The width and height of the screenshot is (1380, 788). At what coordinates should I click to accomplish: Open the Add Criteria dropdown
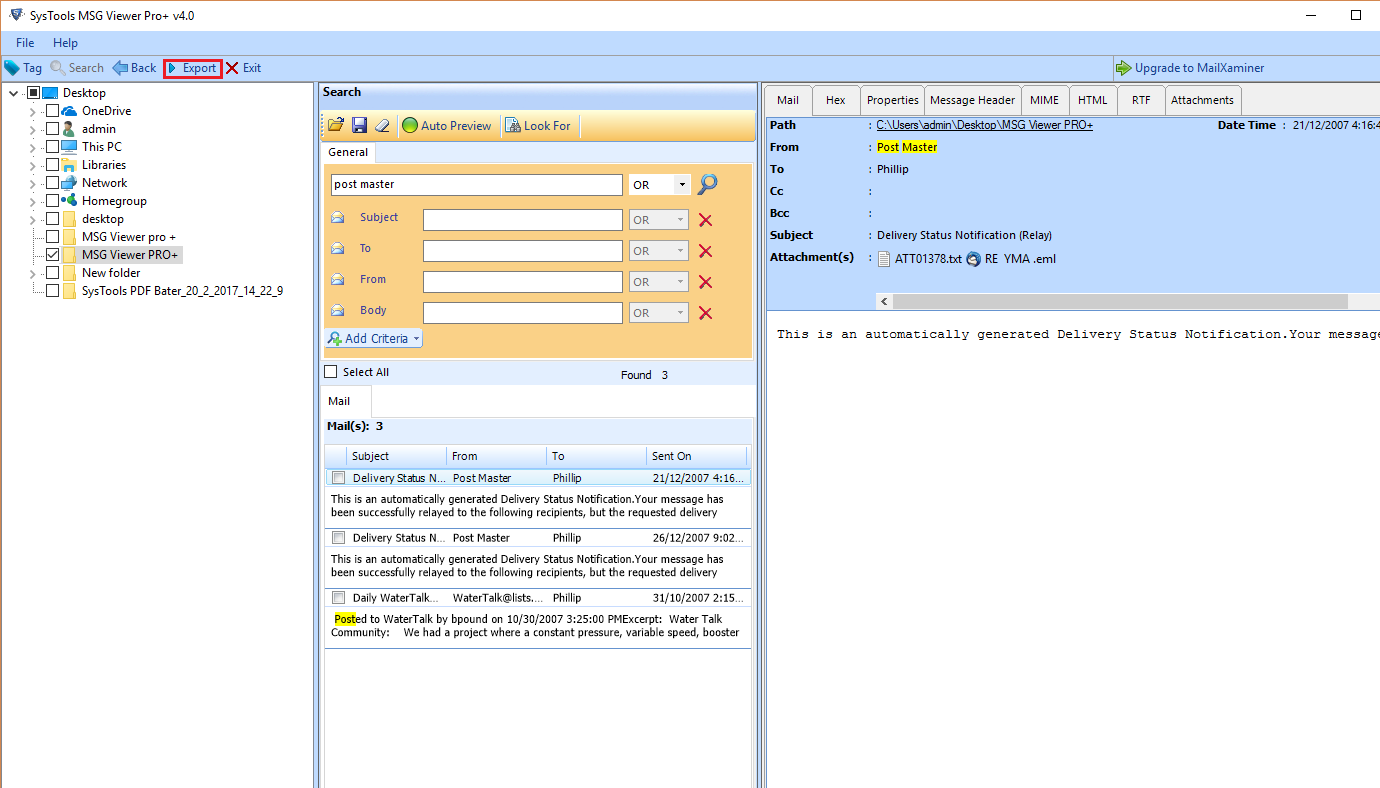pyautogui.click(x=374, y=339)
